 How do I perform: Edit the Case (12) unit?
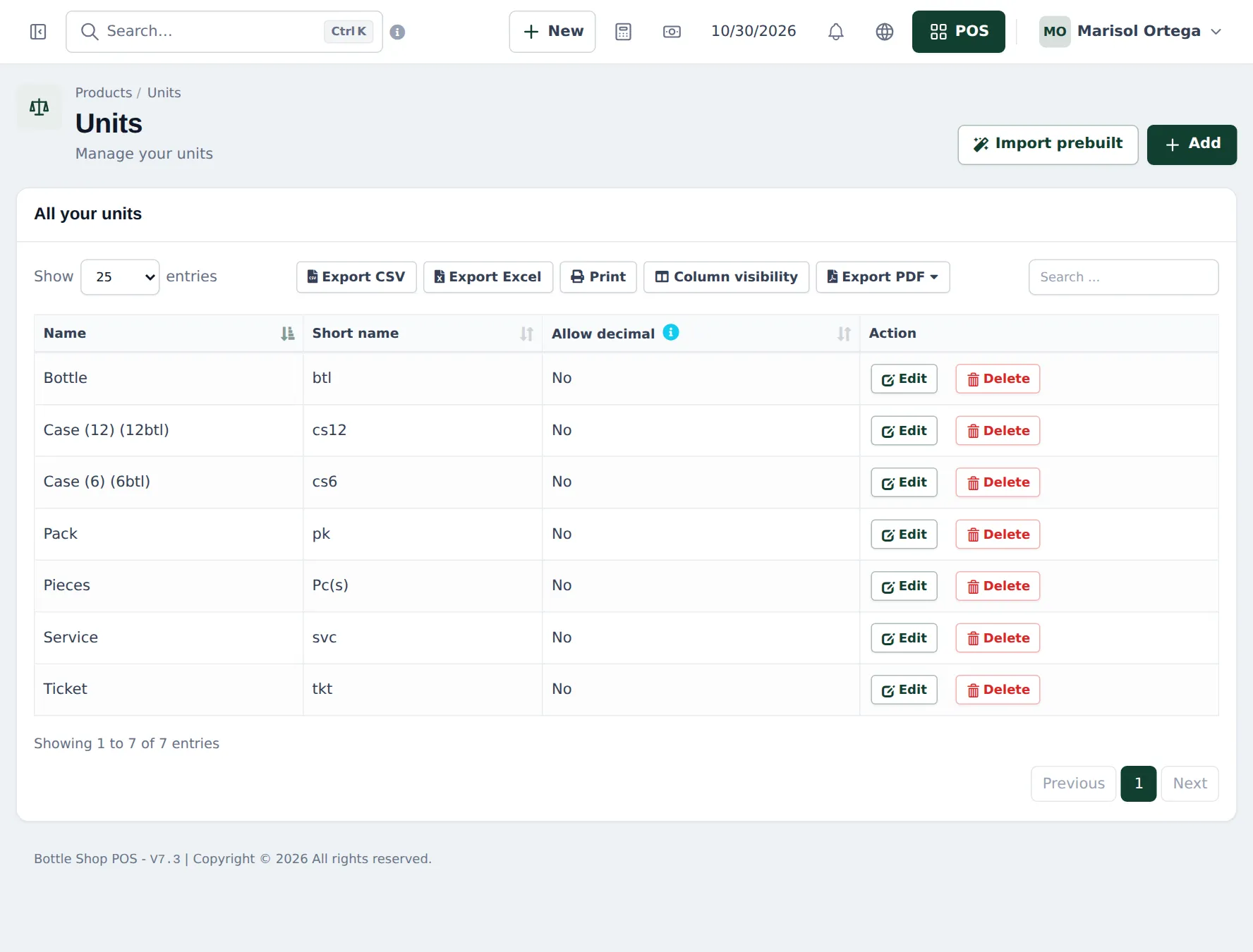tap(904, 431)
